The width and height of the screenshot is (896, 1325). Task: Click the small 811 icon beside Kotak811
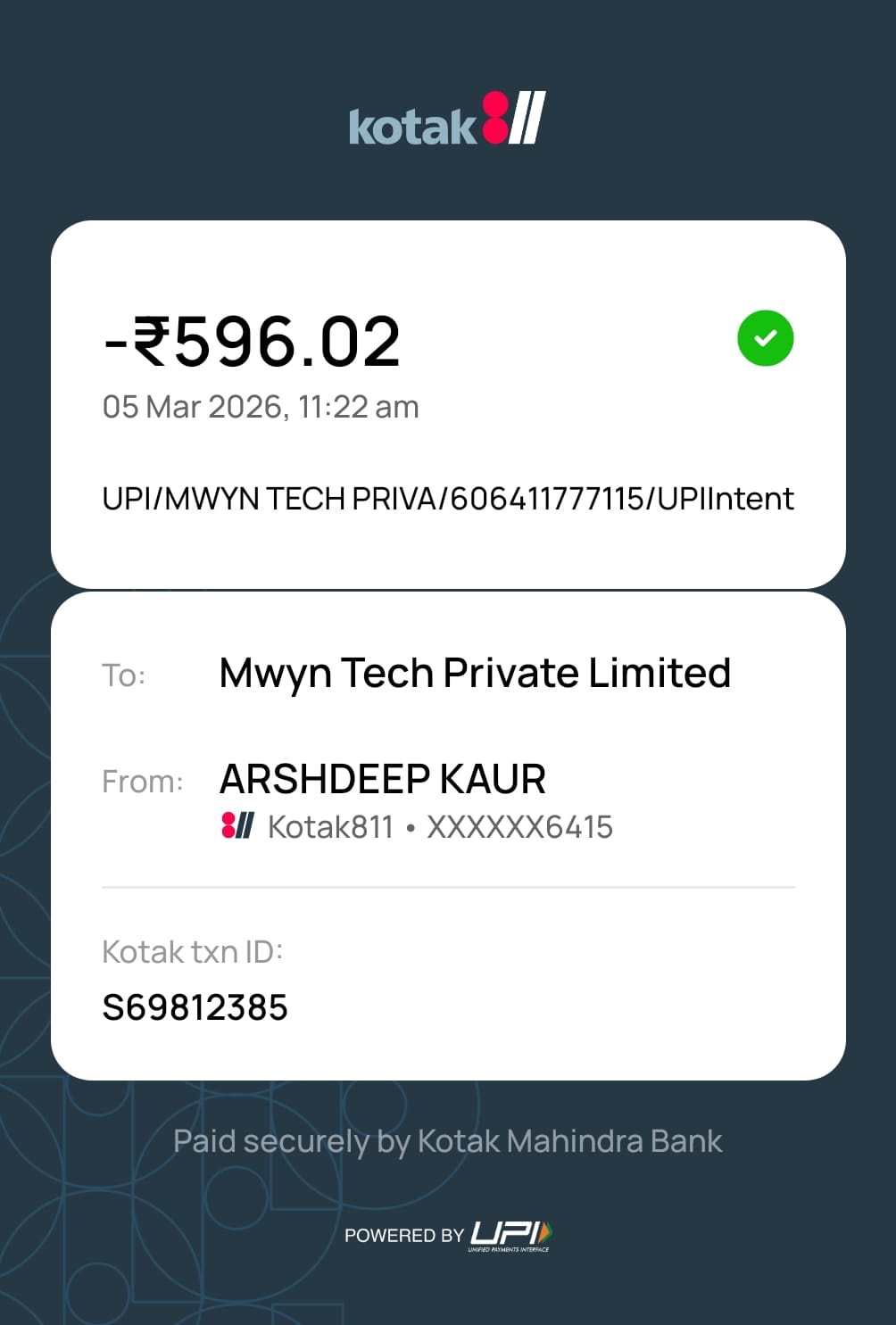tap(238, 825)
